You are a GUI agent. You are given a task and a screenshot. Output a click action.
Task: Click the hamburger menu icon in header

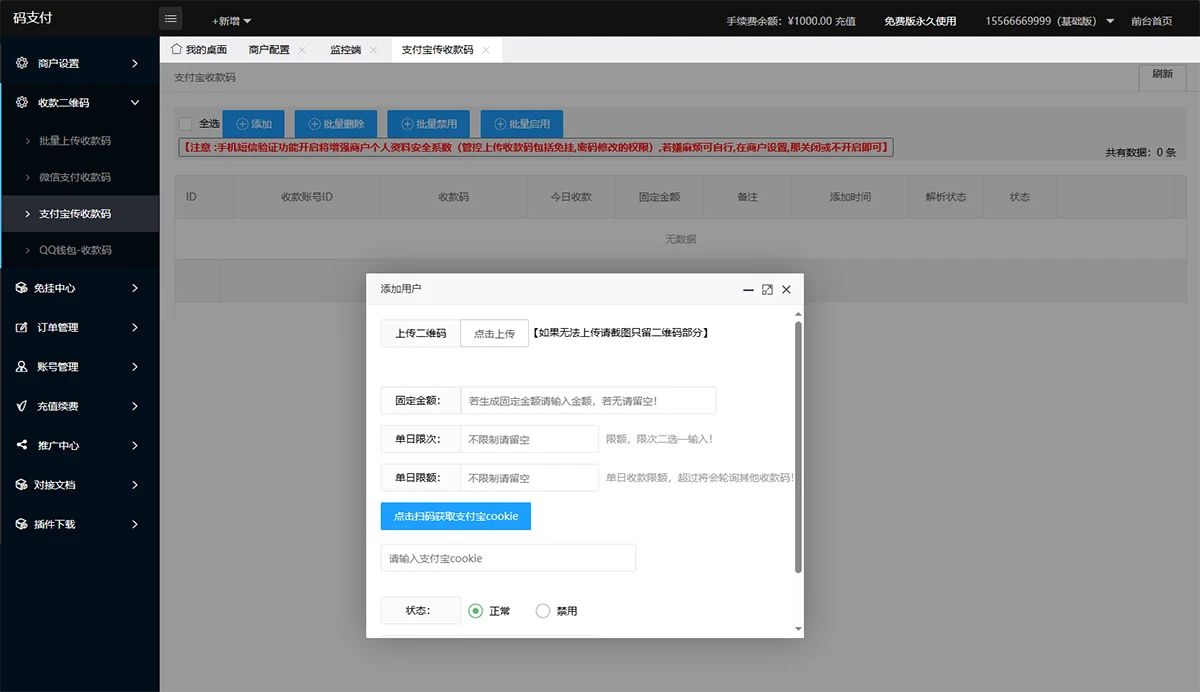click(x=171, y=19)
